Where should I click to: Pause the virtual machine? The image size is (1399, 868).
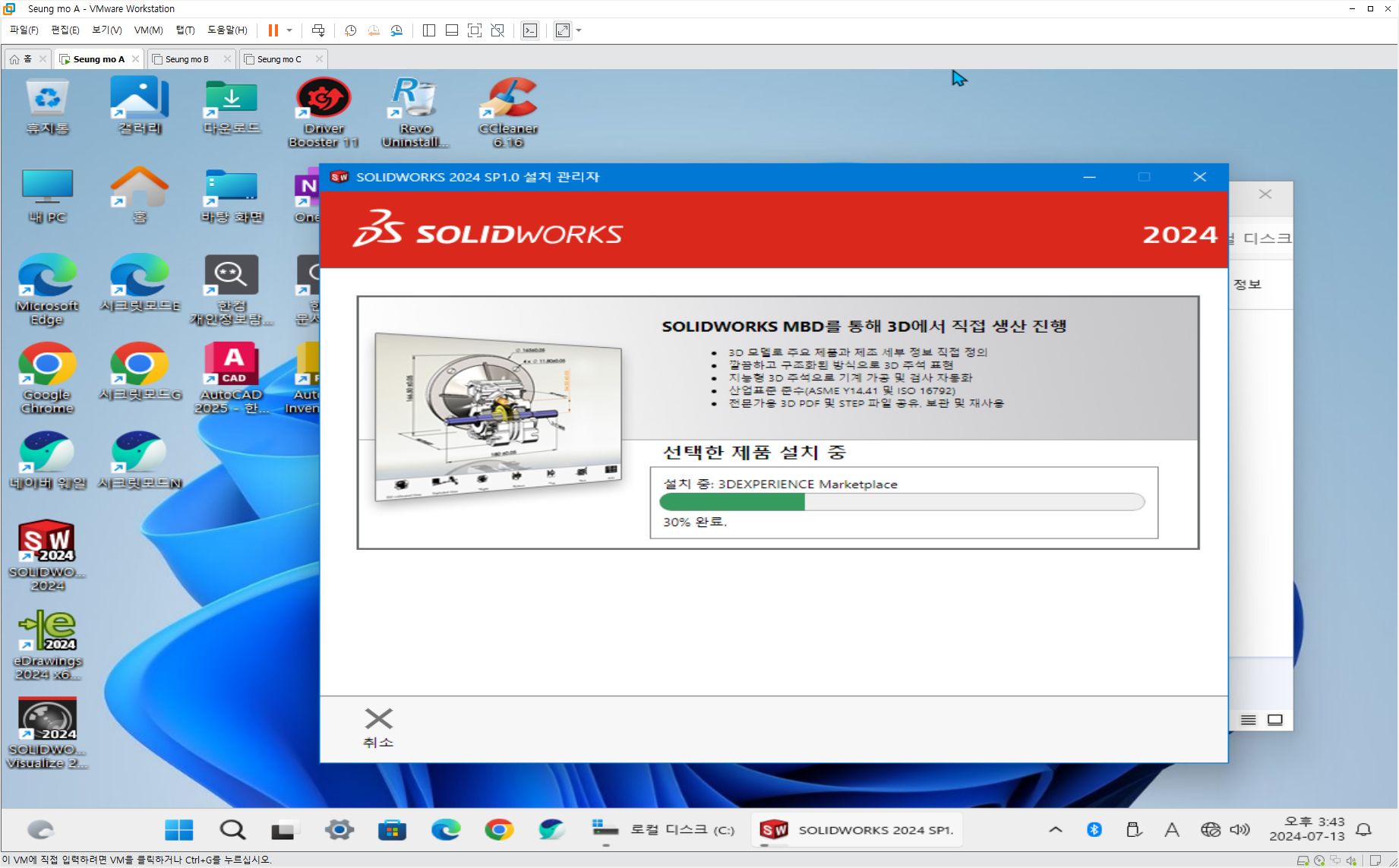point(273,30)
